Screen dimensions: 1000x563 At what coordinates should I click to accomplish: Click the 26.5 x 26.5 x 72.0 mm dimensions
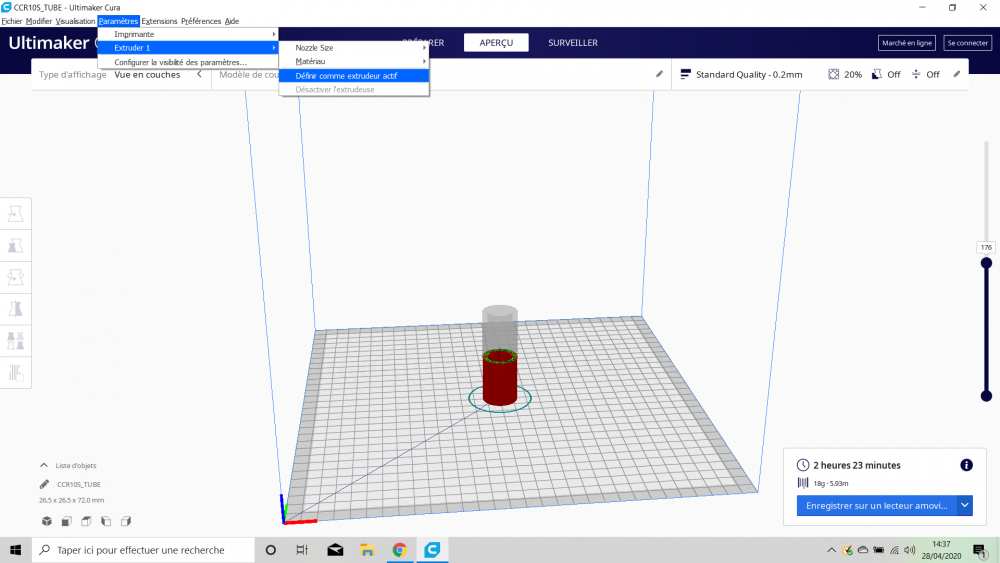71,501
